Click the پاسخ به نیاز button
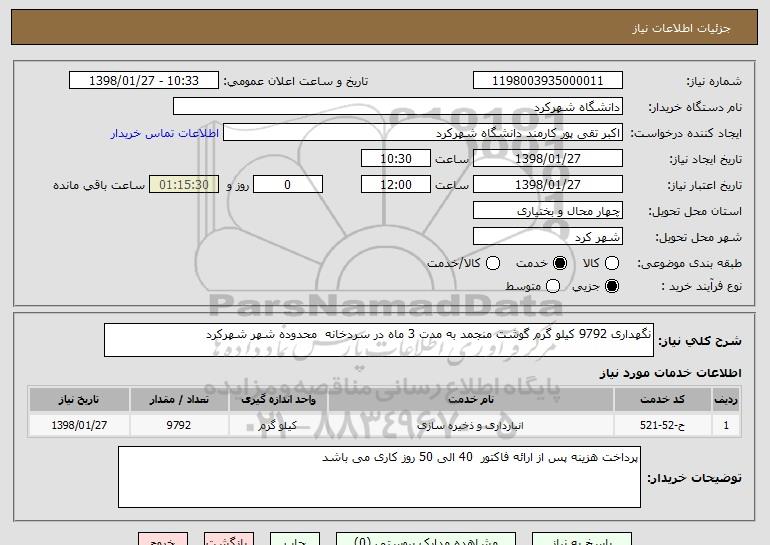Image resolution: width=770 pixels, height=545 pixels. click(582, 539)
